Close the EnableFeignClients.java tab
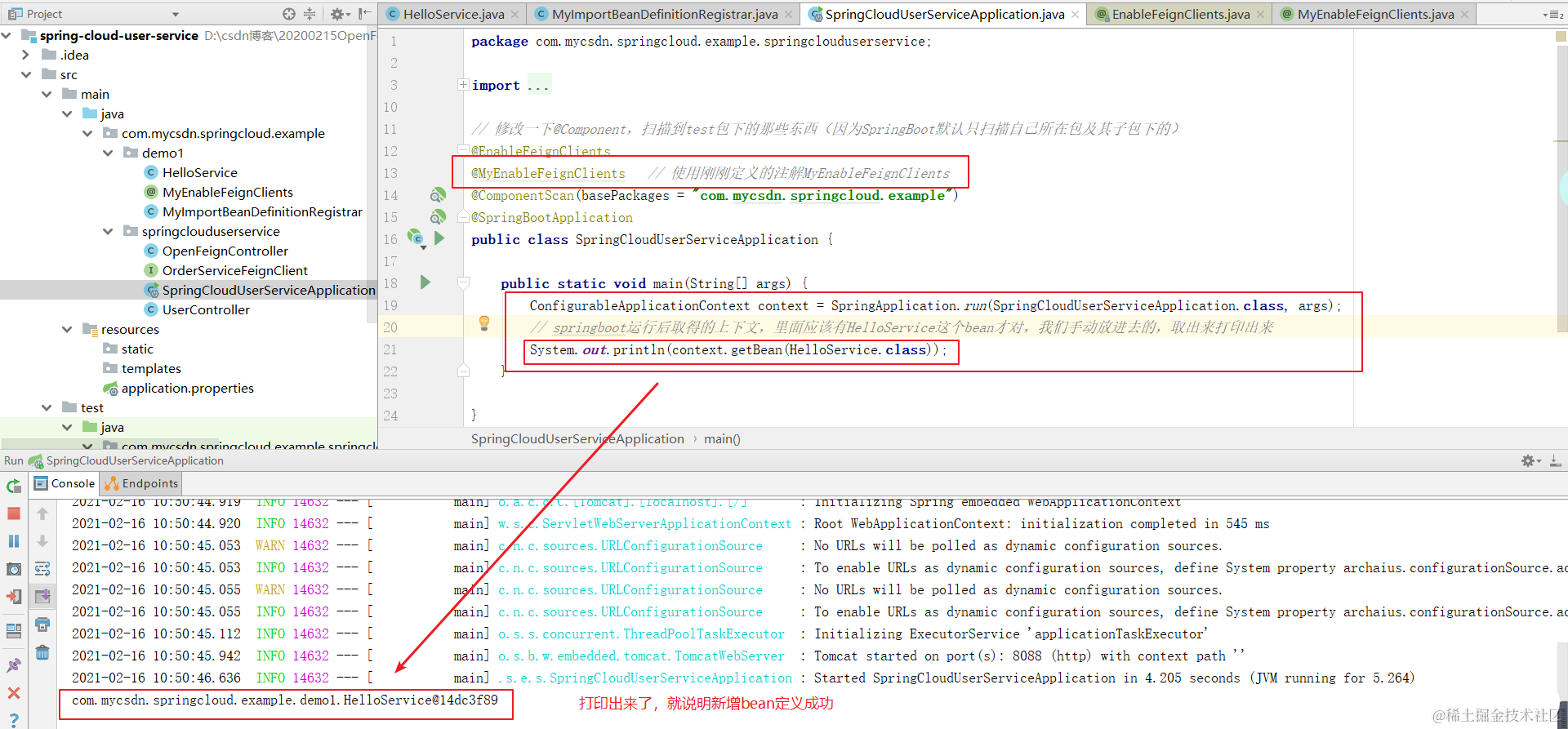 point(1260,15)
